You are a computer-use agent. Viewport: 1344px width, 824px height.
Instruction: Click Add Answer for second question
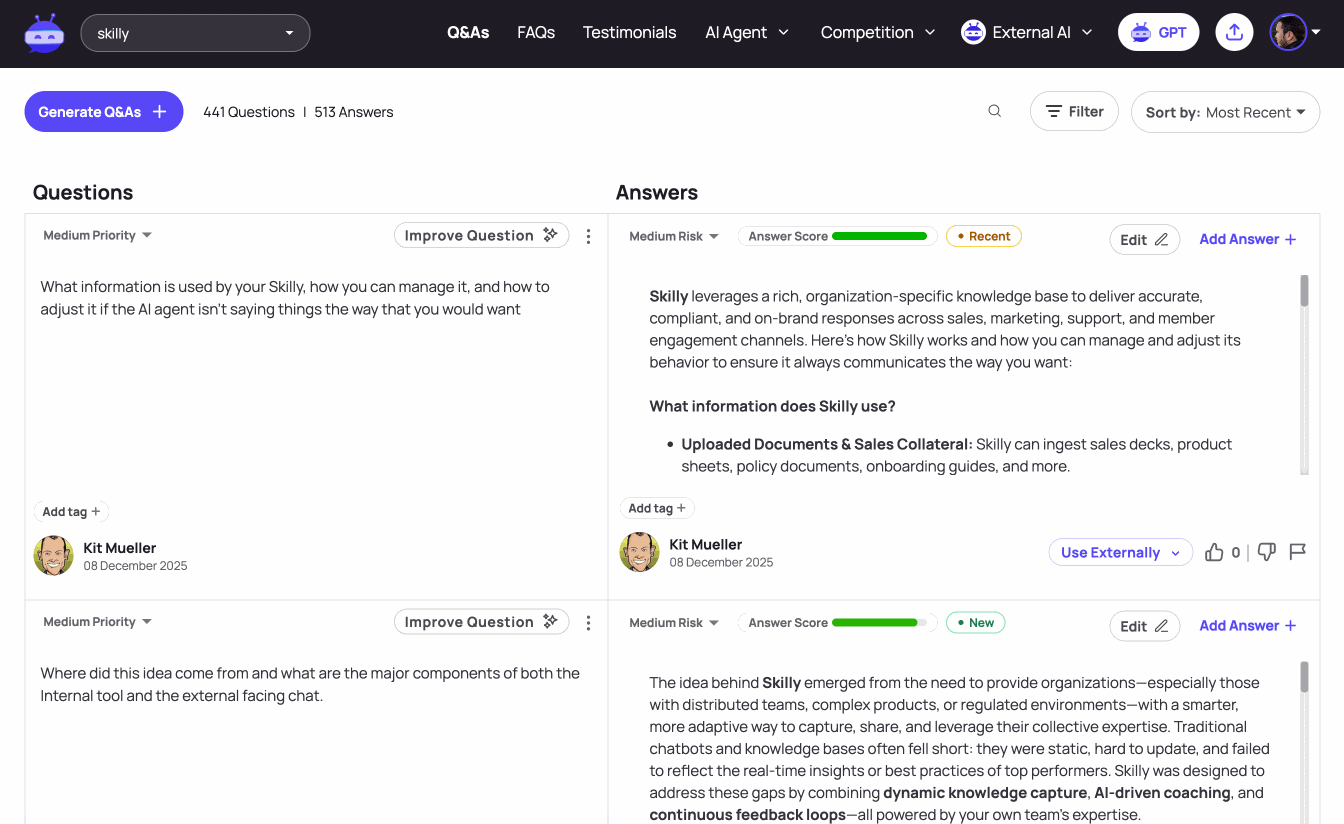point(1248,626)
